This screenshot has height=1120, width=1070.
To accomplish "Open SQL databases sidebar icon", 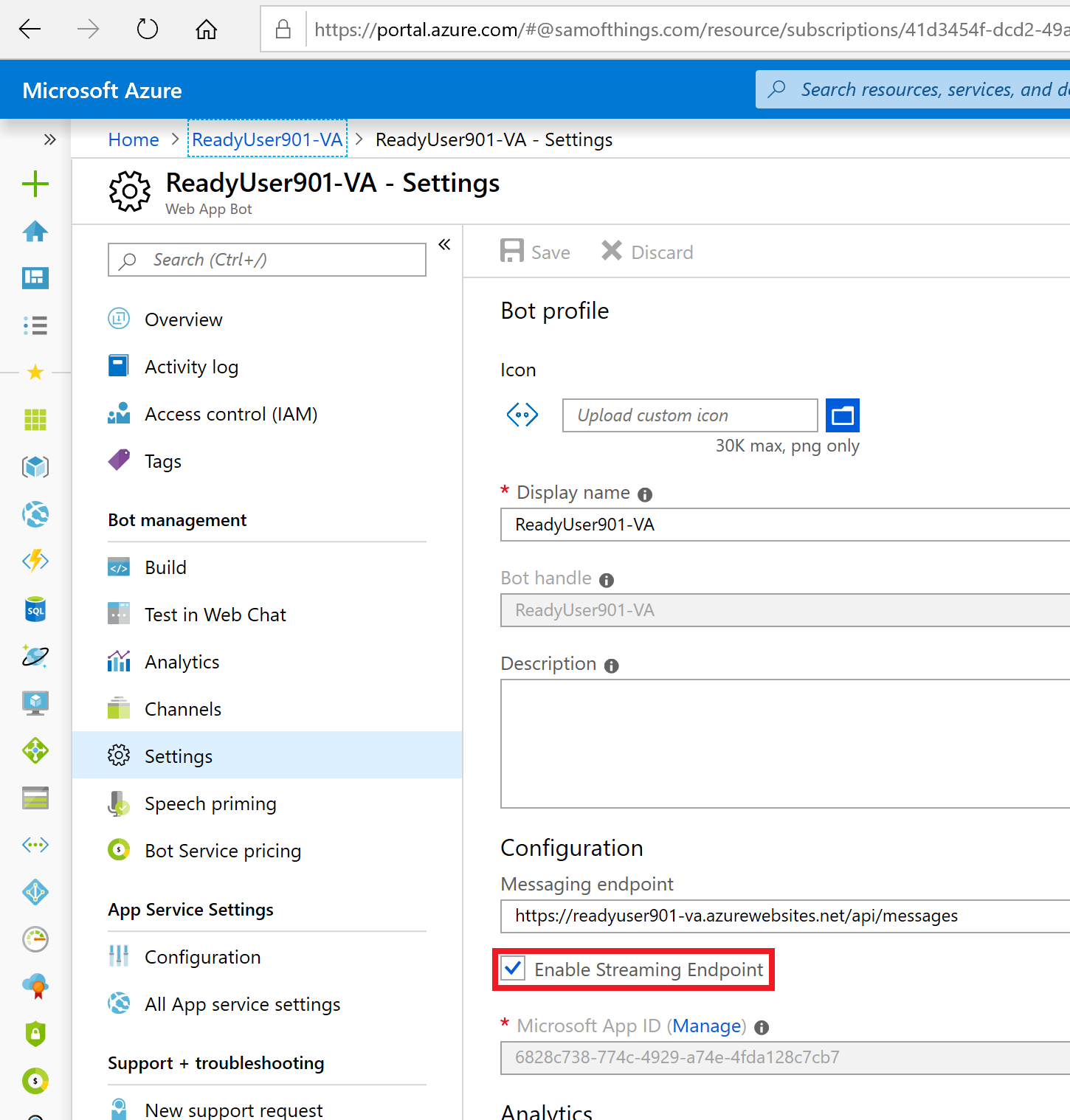I will click(35, 609).
